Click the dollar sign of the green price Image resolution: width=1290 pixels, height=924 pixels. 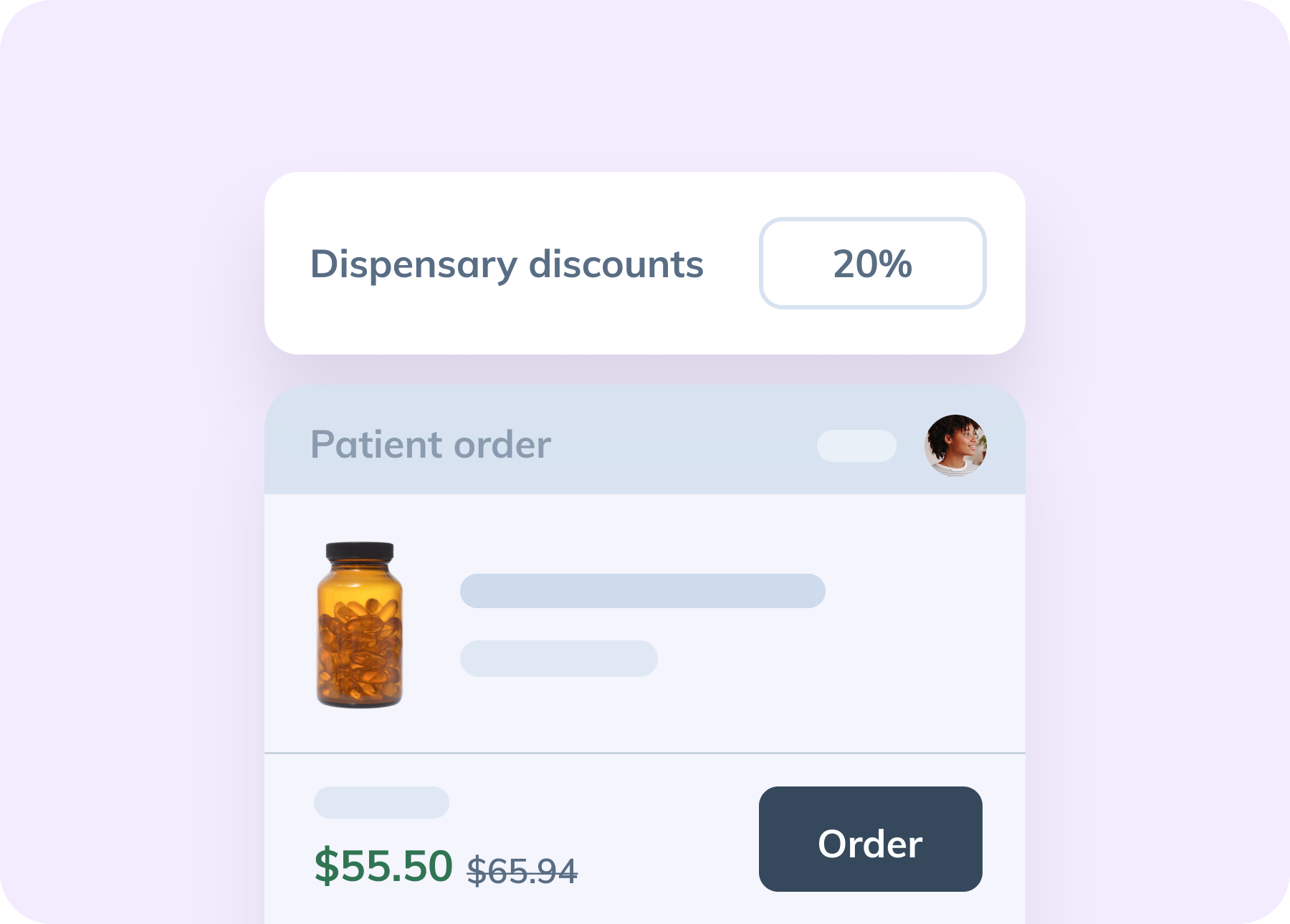click(x=326, y=865)
